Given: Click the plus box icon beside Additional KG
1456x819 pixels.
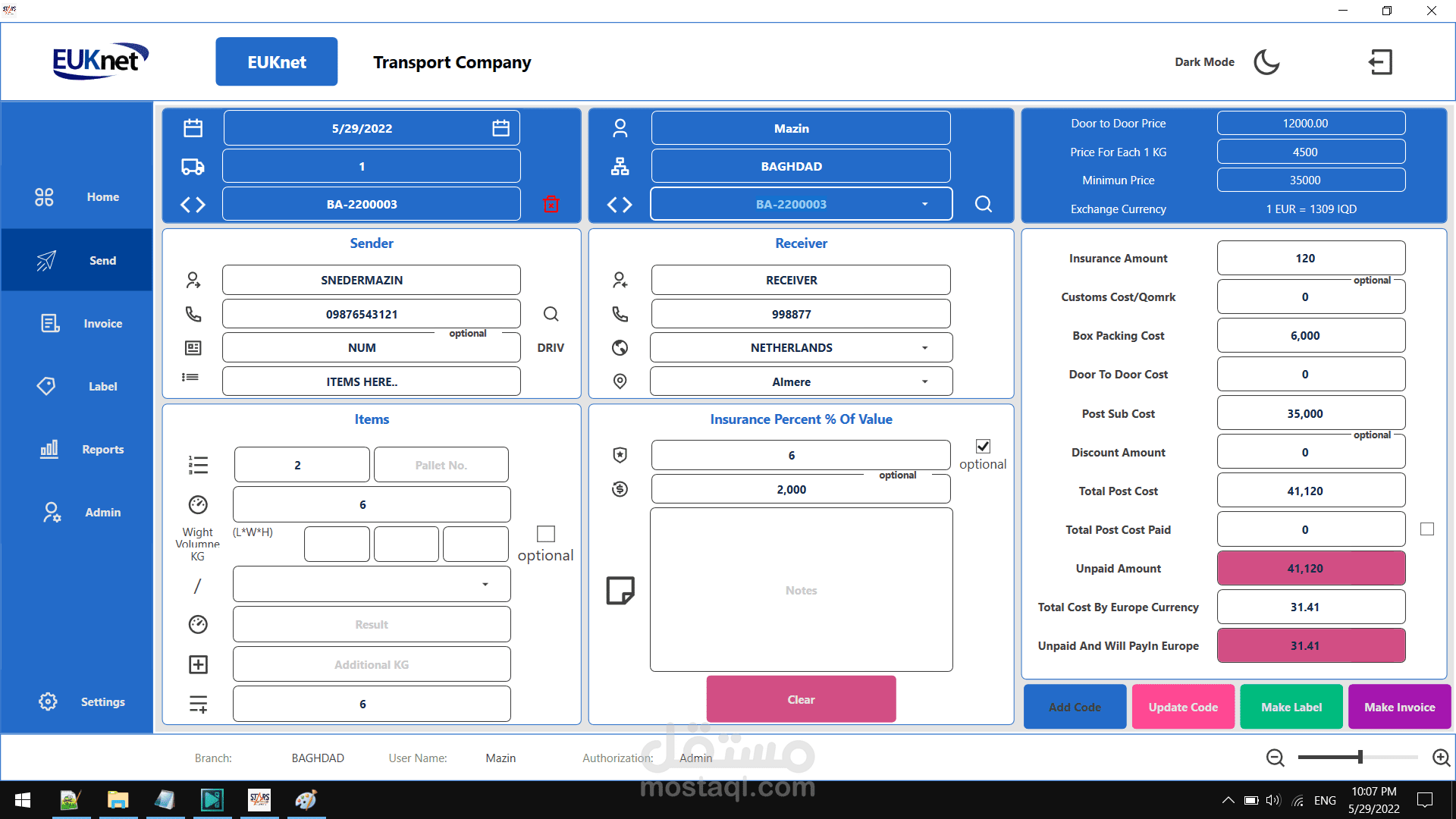Looking at the screenshot, I should coord(198,664).
